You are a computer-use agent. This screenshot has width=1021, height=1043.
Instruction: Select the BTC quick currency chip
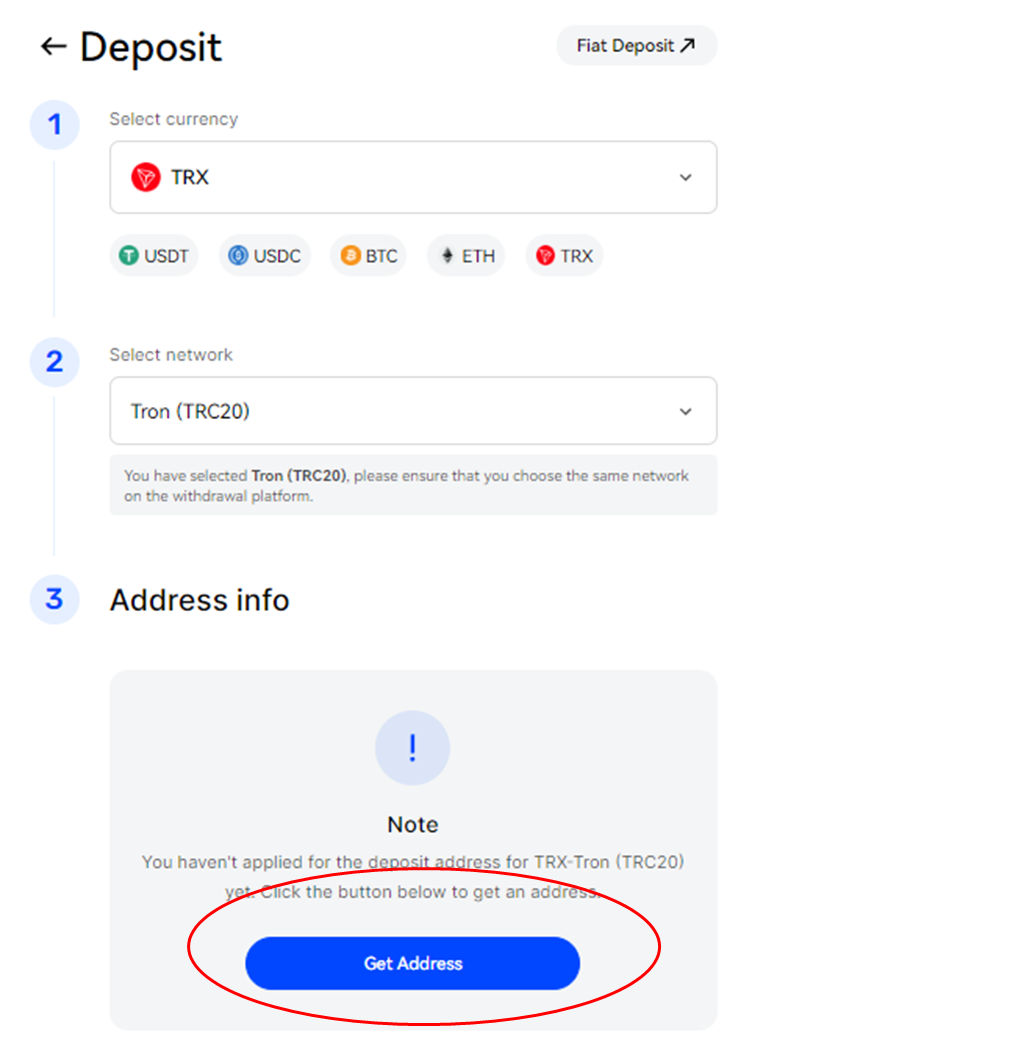[x=368, y=255]
